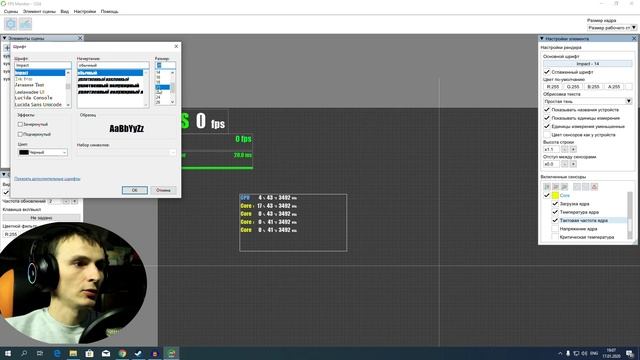Decrease Высота строки with minus button
640x360 pixels.
(x=565, y=149)
